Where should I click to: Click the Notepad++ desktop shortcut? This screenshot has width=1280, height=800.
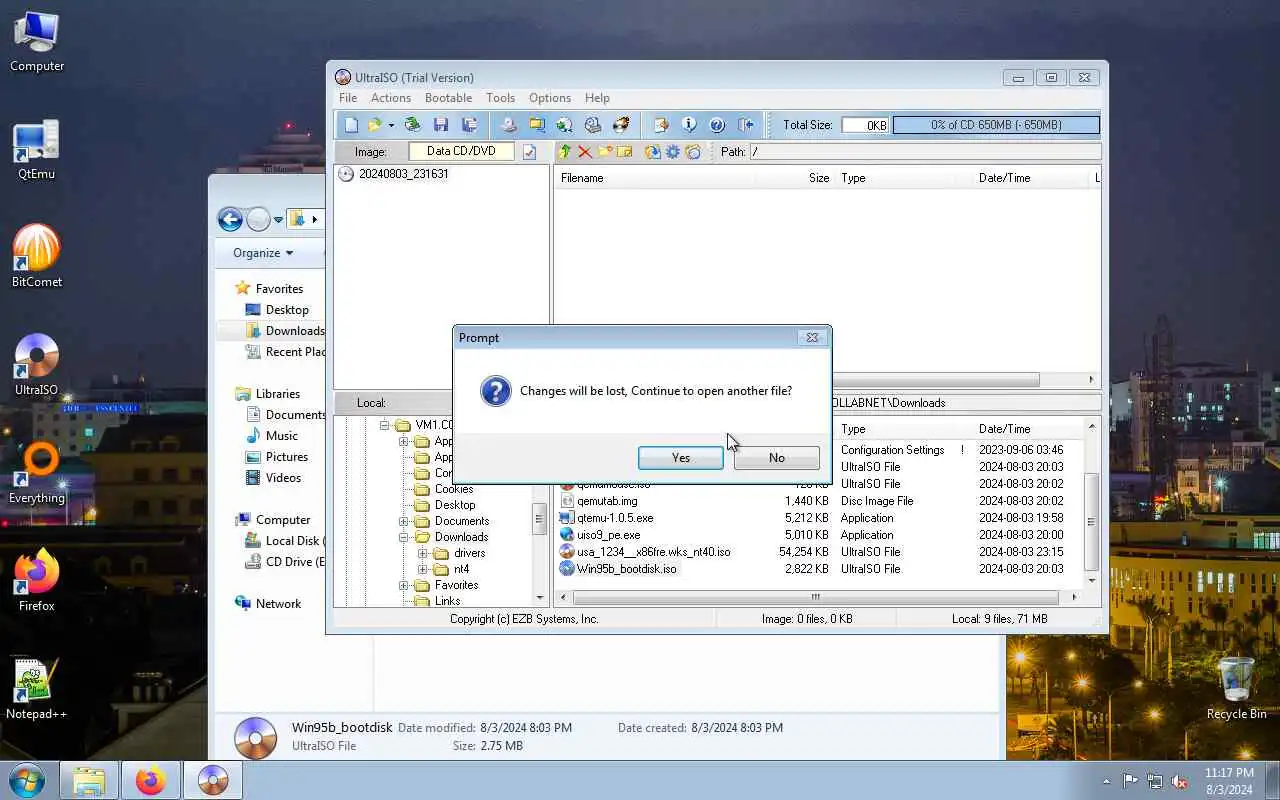(36, 689)
